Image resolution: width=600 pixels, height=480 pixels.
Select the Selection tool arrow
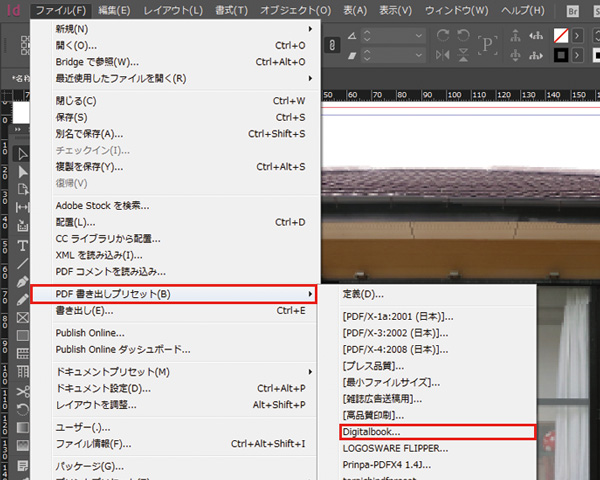22,154
